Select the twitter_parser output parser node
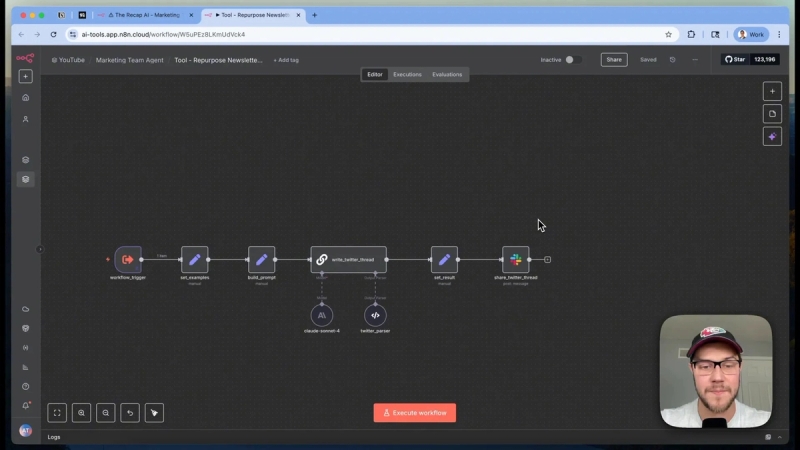 coord(376,315)
